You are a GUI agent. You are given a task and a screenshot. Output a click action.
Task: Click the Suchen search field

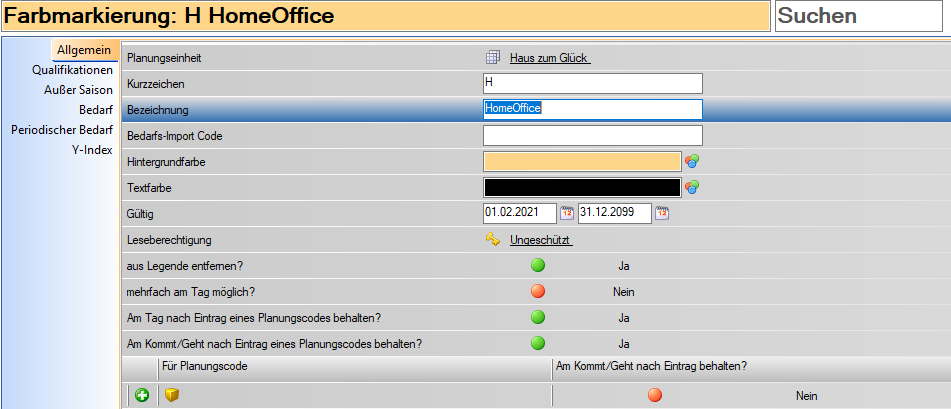pos(861,17)
